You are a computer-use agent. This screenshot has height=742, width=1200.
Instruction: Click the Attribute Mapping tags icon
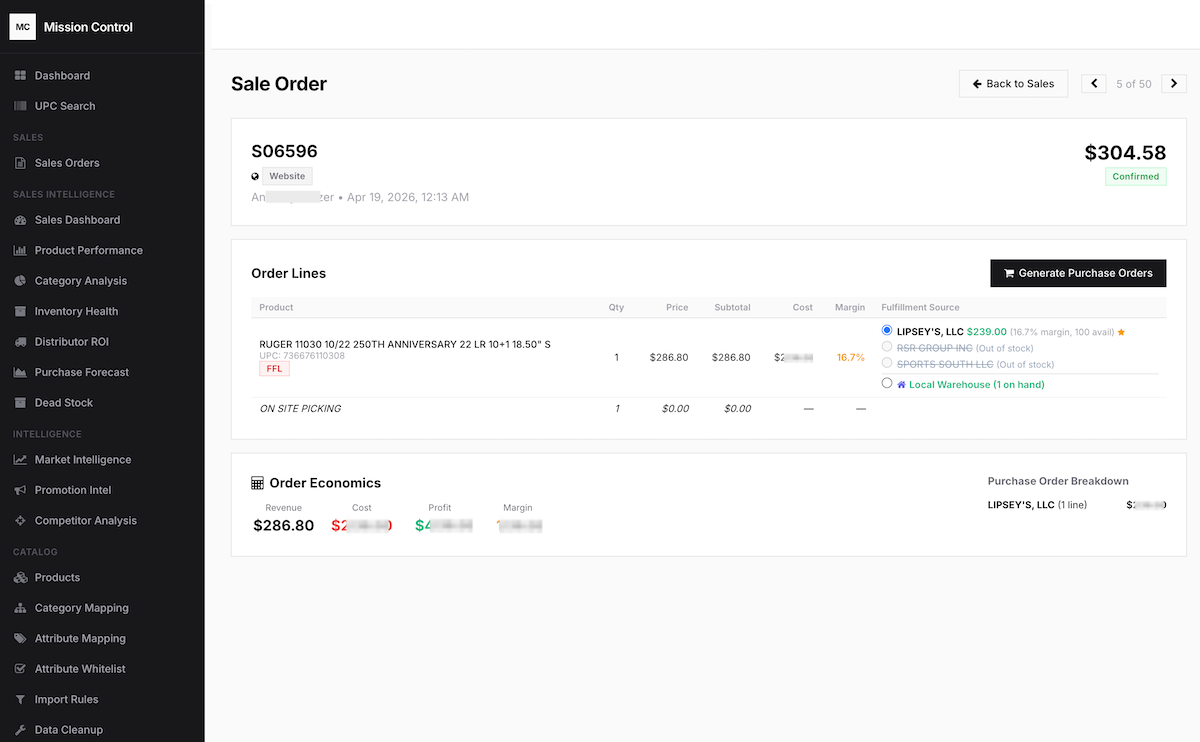coord(21,639)
